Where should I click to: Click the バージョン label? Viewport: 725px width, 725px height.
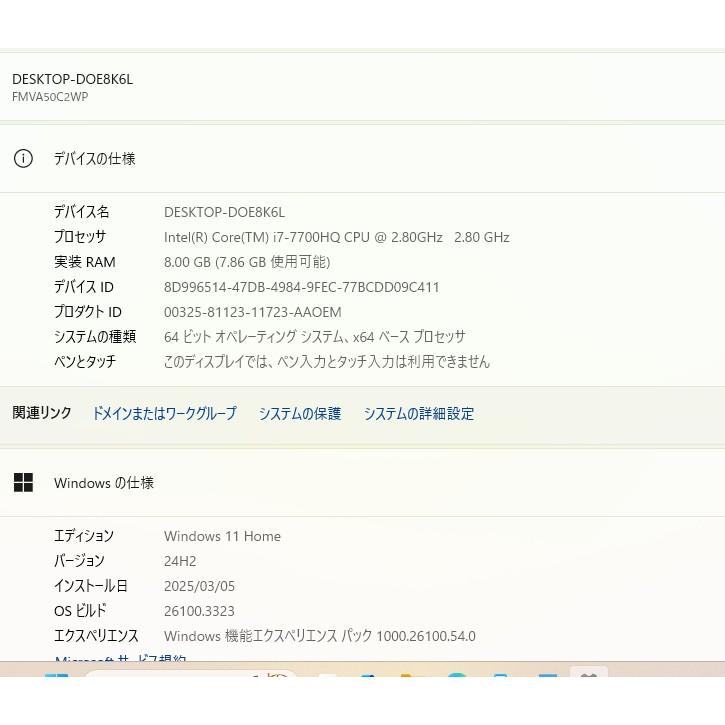[x=80, y=561]
